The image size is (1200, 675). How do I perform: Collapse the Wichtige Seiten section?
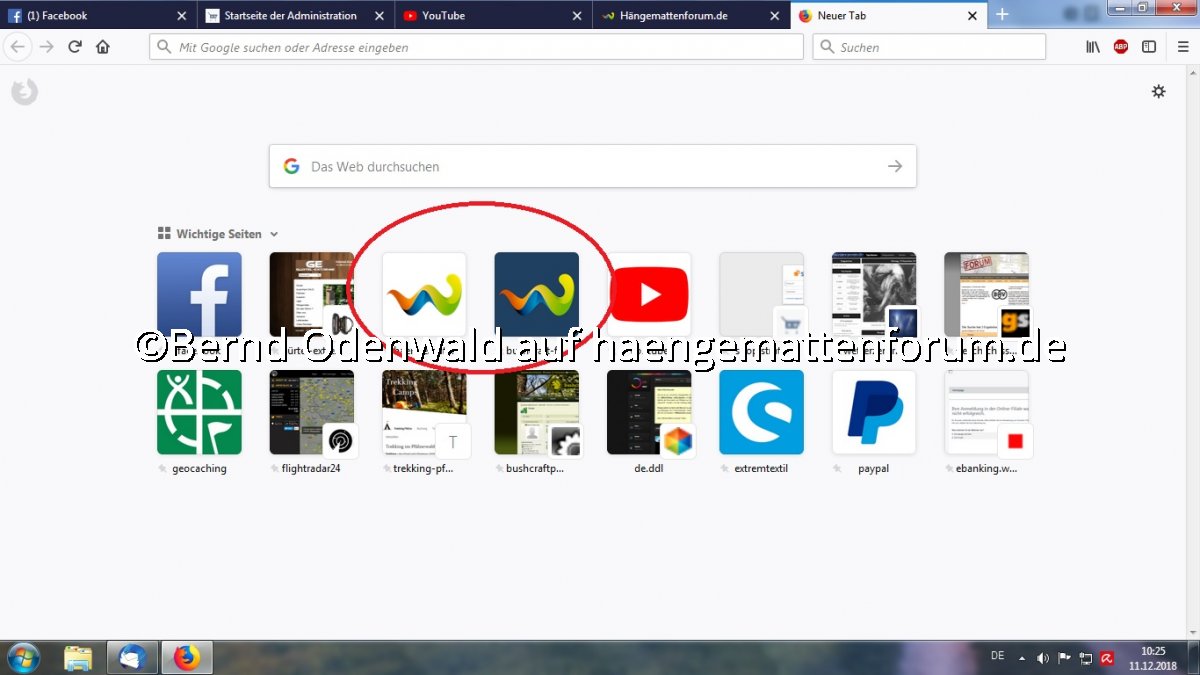[x=274, y=234]
